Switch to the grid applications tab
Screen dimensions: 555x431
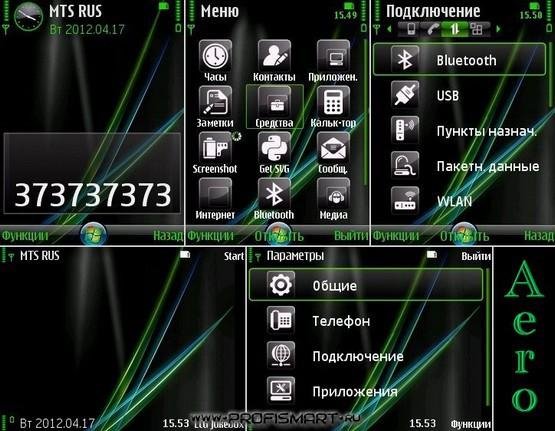pos(477,29)
